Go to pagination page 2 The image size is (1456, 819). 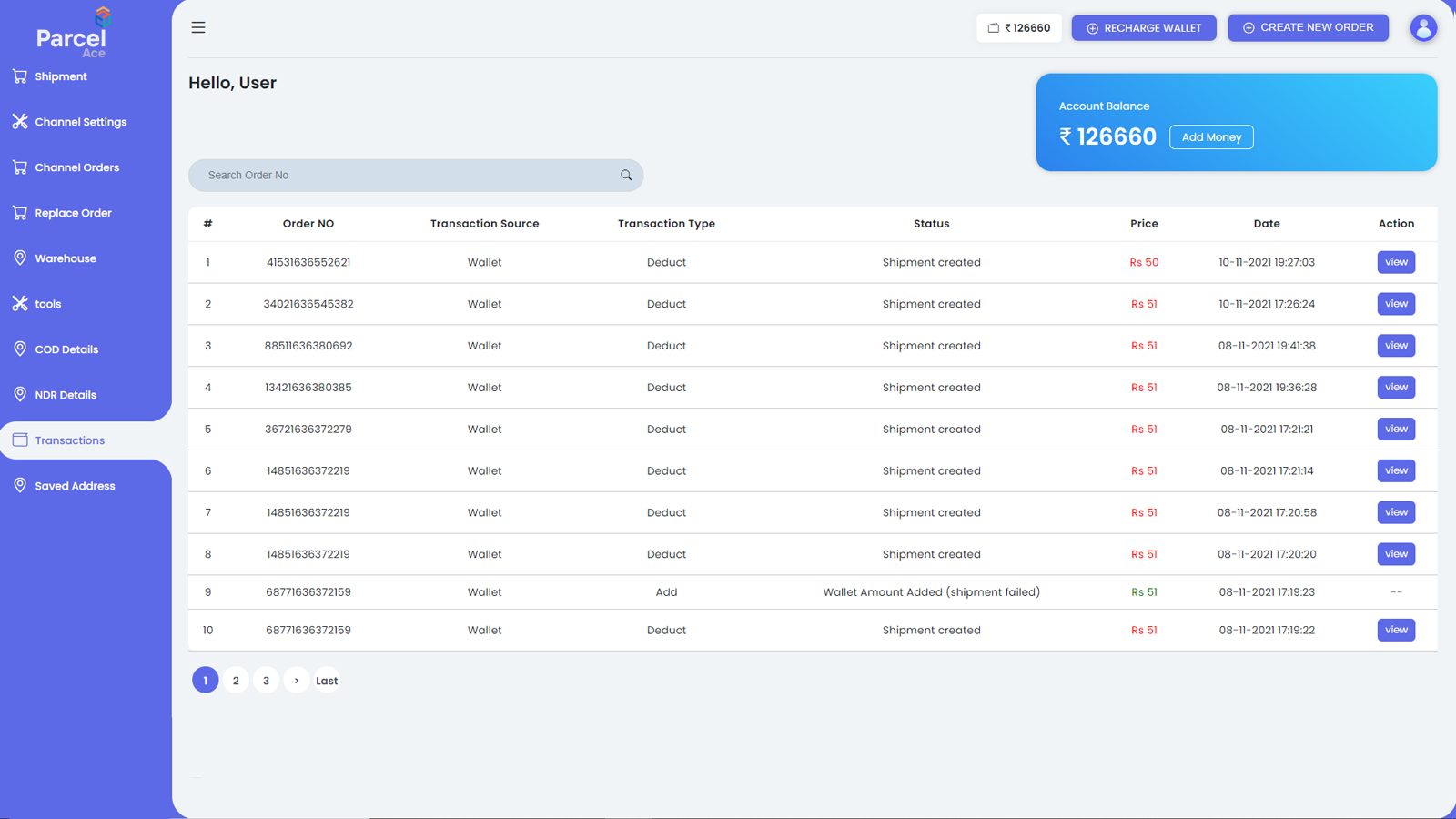[236, 681]
